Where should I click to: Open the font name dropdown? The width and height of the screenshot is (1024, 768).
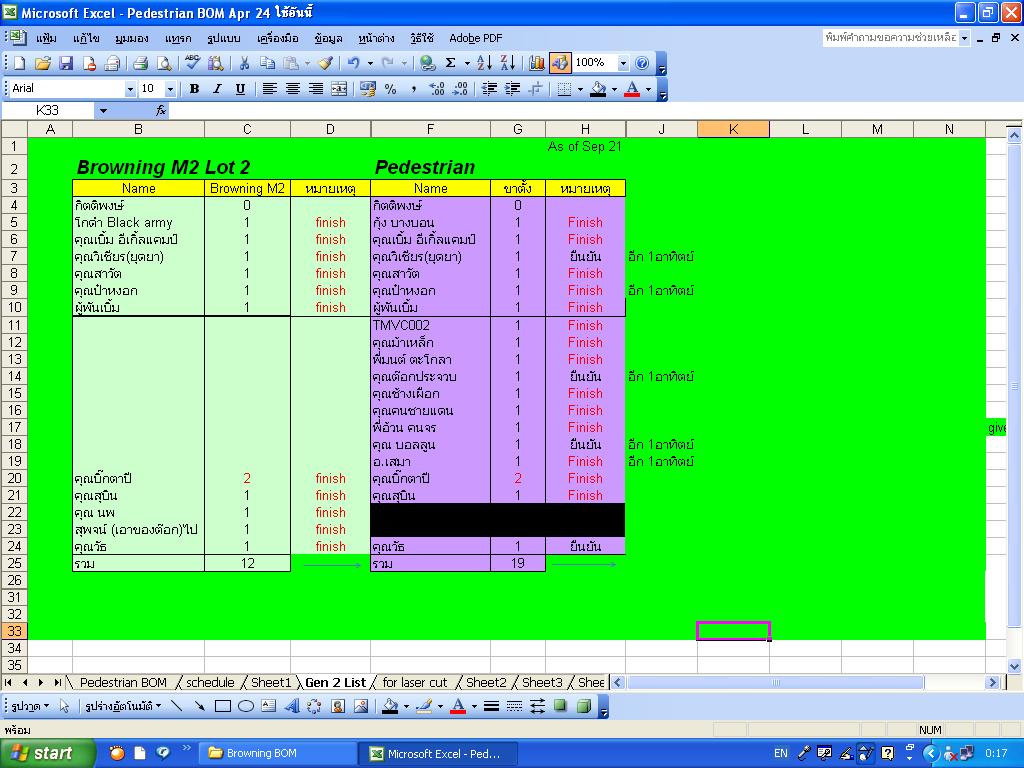point(130,89)
